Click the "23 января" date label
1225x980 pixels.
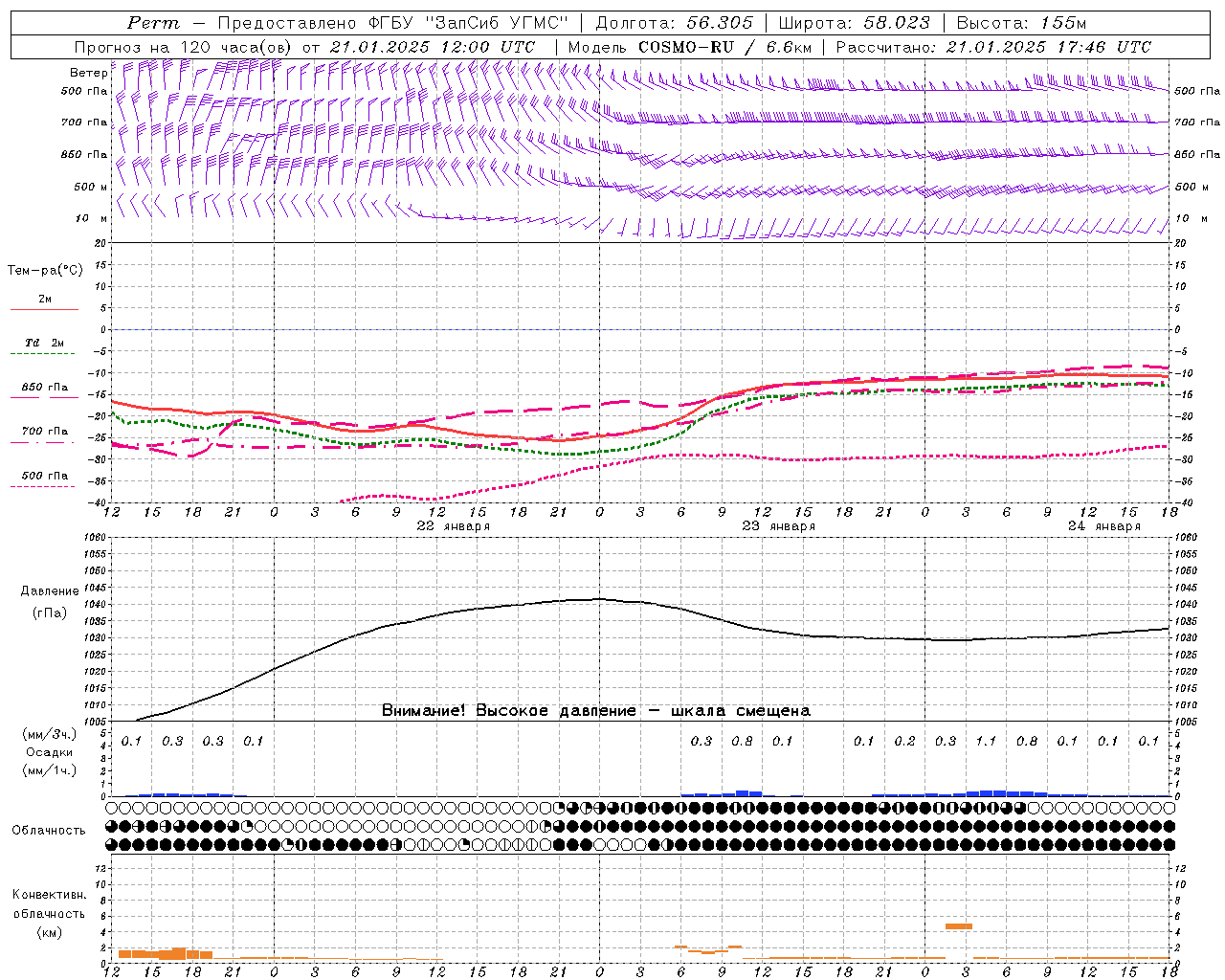point(779,526)
